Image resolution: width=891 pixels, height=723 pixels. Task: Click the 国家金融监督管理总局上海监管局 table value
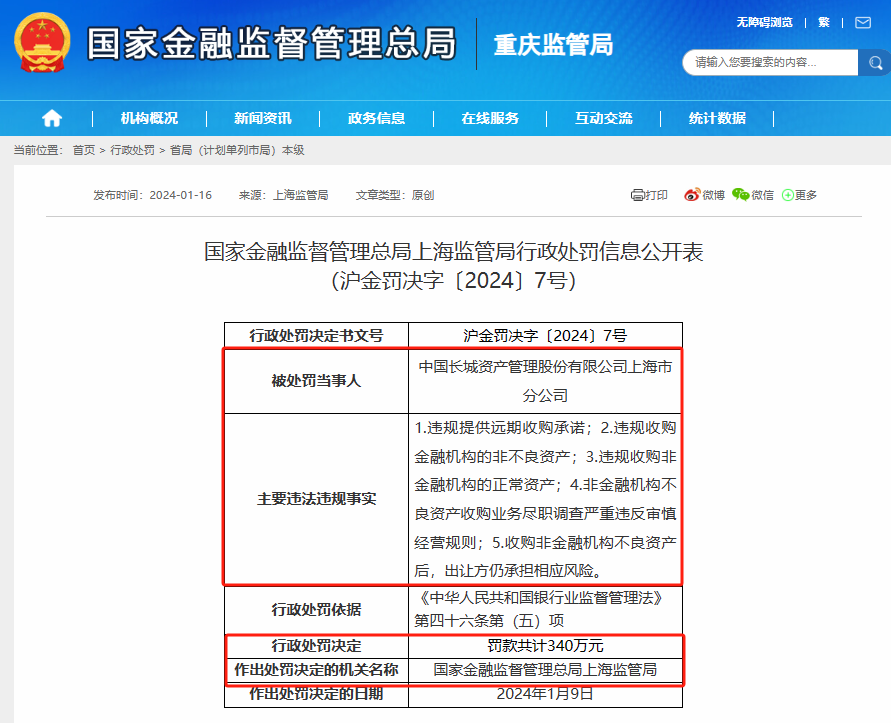[545, 670]
